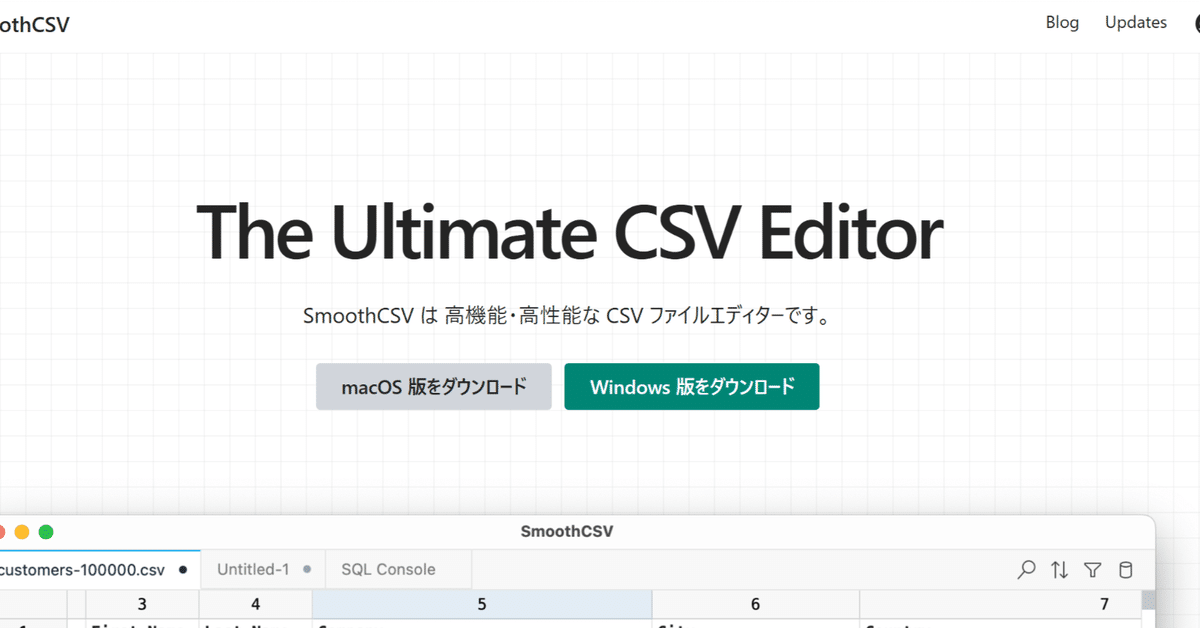Select column 3 header in the grid
Screen dimensions: 1200x628
coord(141,604)
